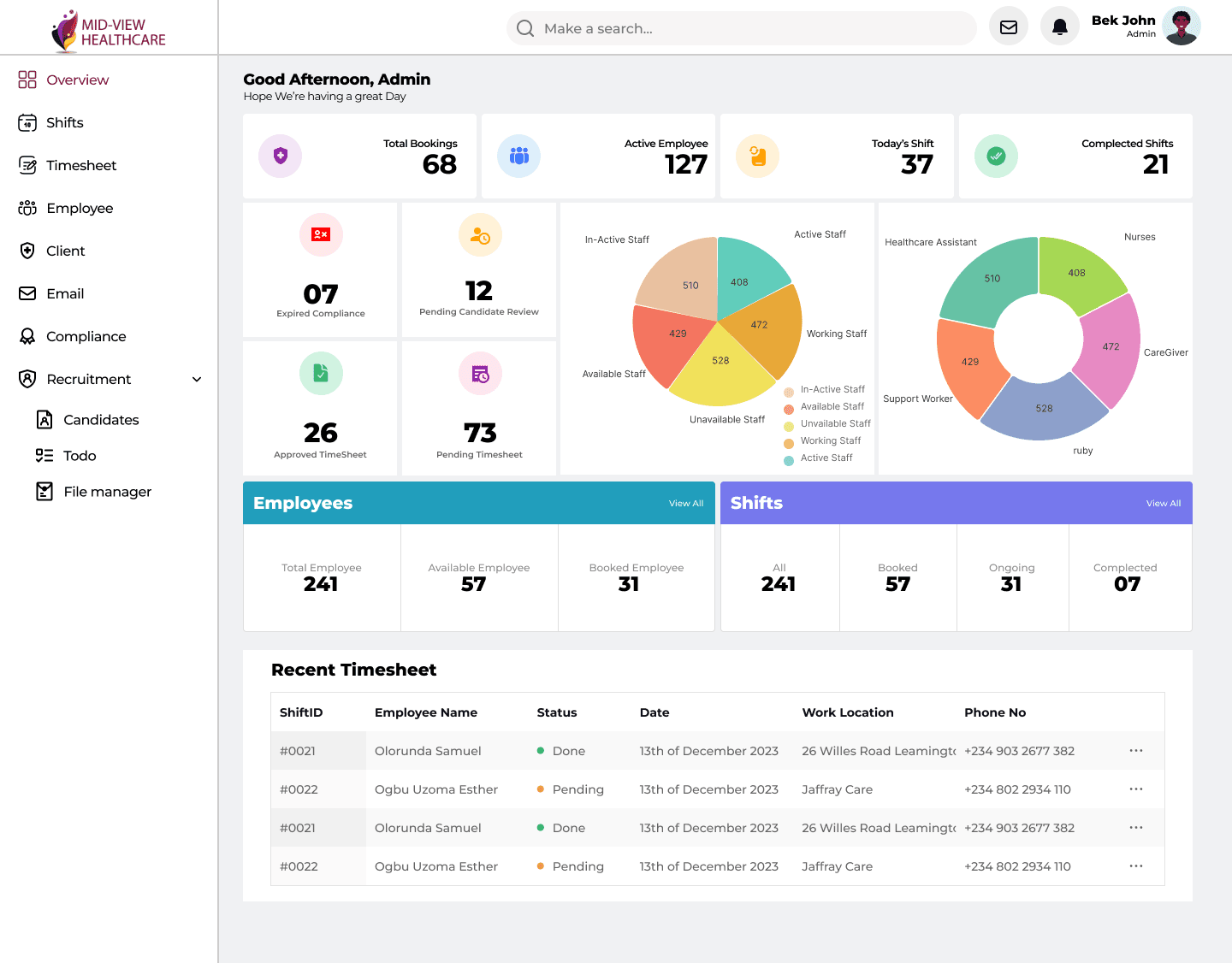This screenshot has height=963, width=1232.
Task: Select the Shifts icon in the sidebar
Action: coord(27,122)
